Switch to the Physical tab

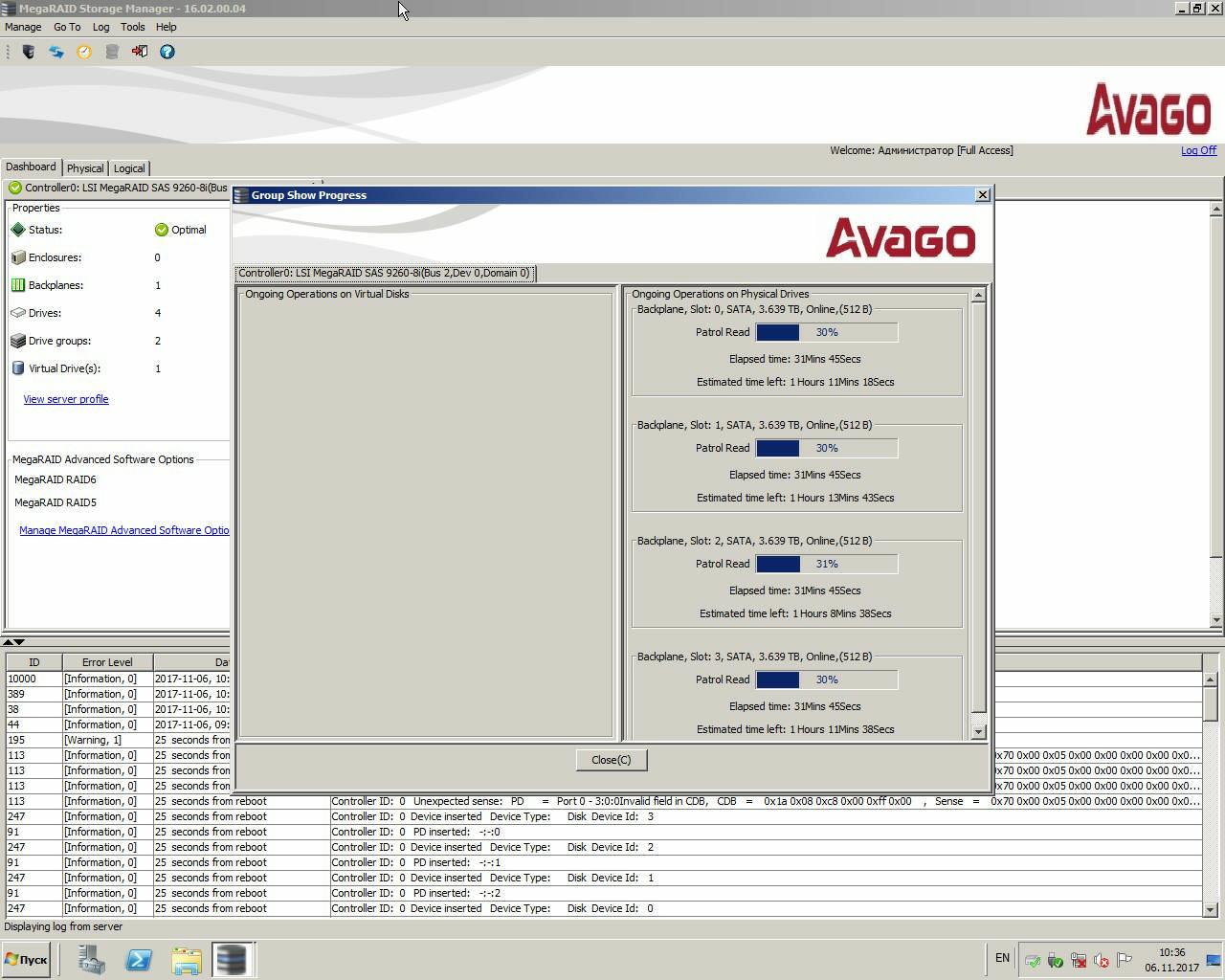click(85, 168)
